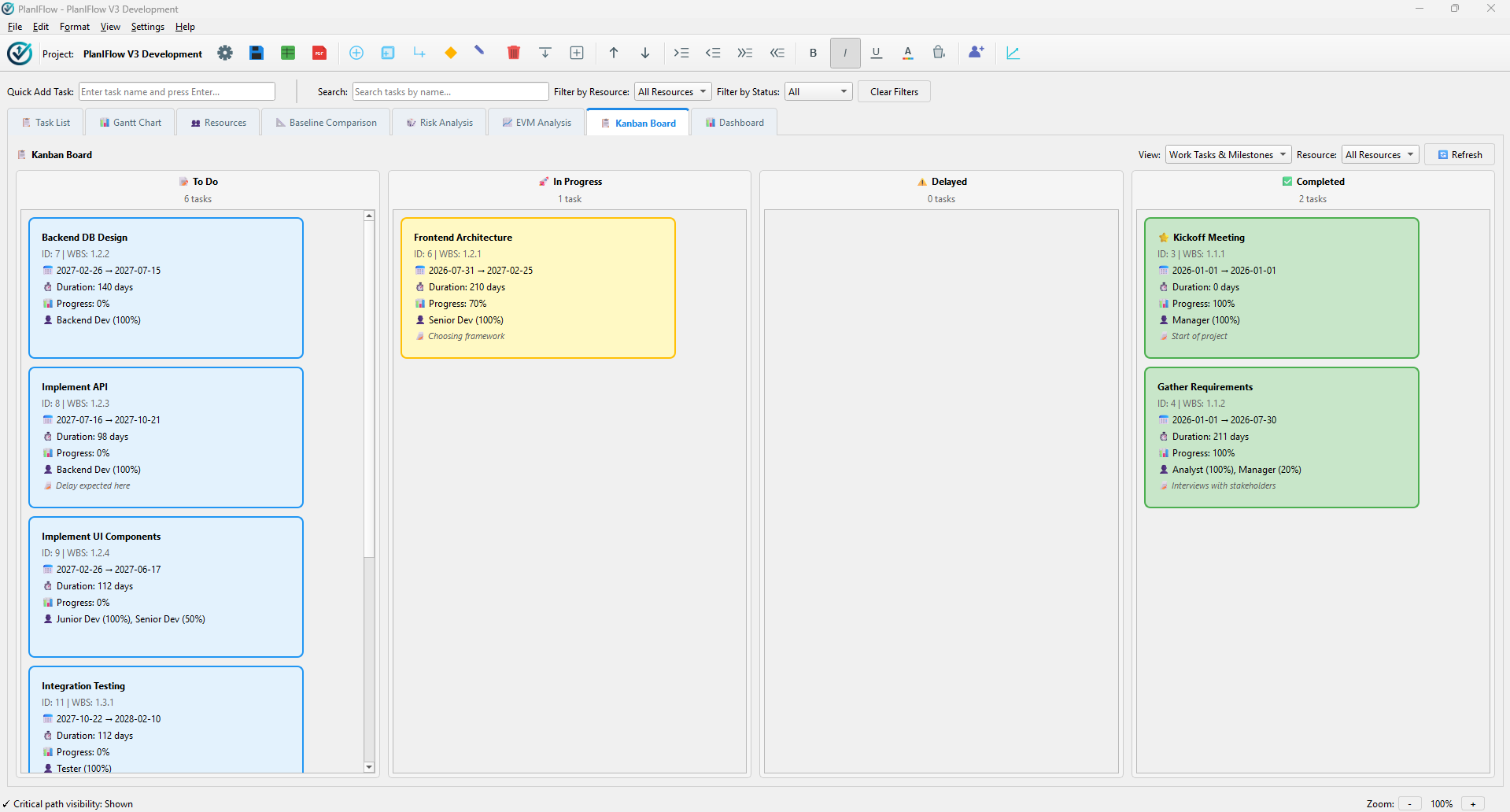This screenshot has width=1510, height=812.
Task: Add new task circle-plus icon
Action: coord(356,53)
